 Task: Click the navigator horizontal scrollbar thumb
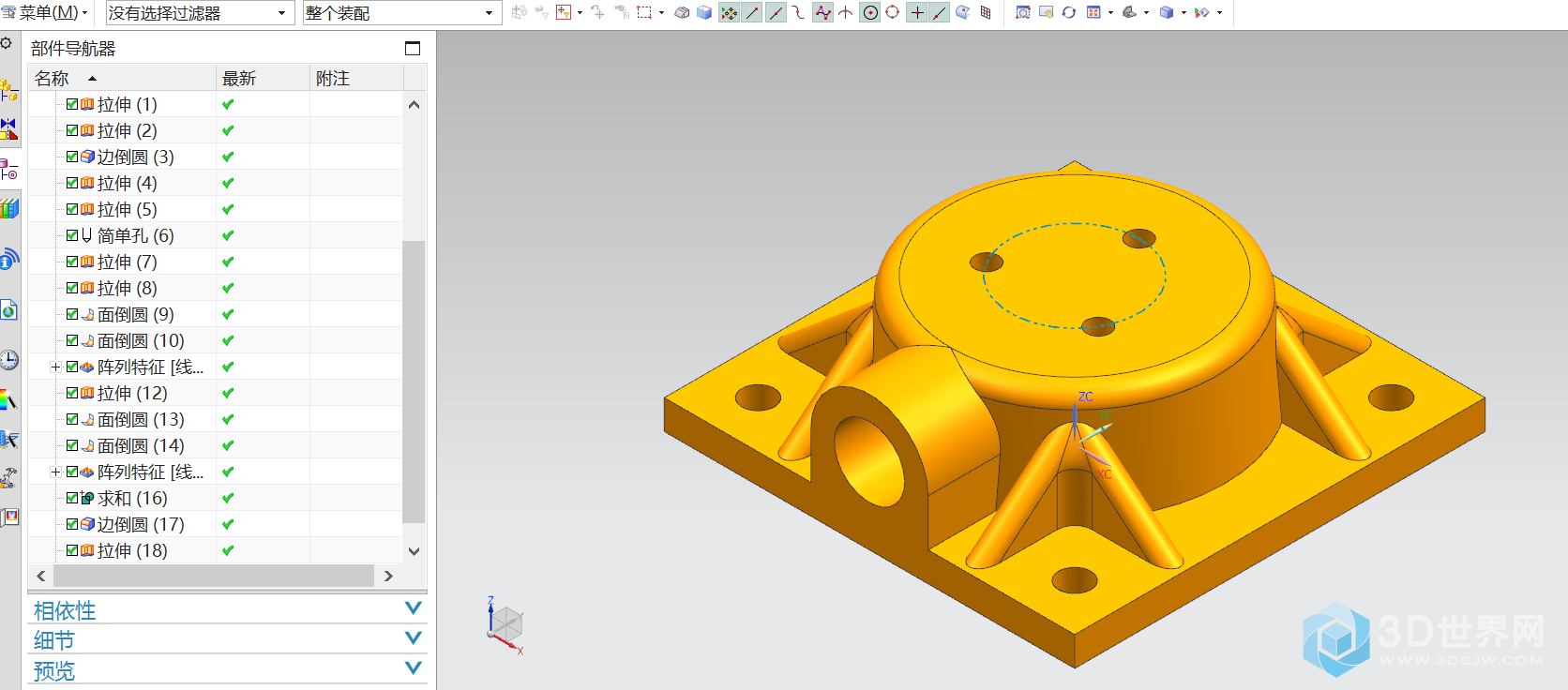[214, 576]
